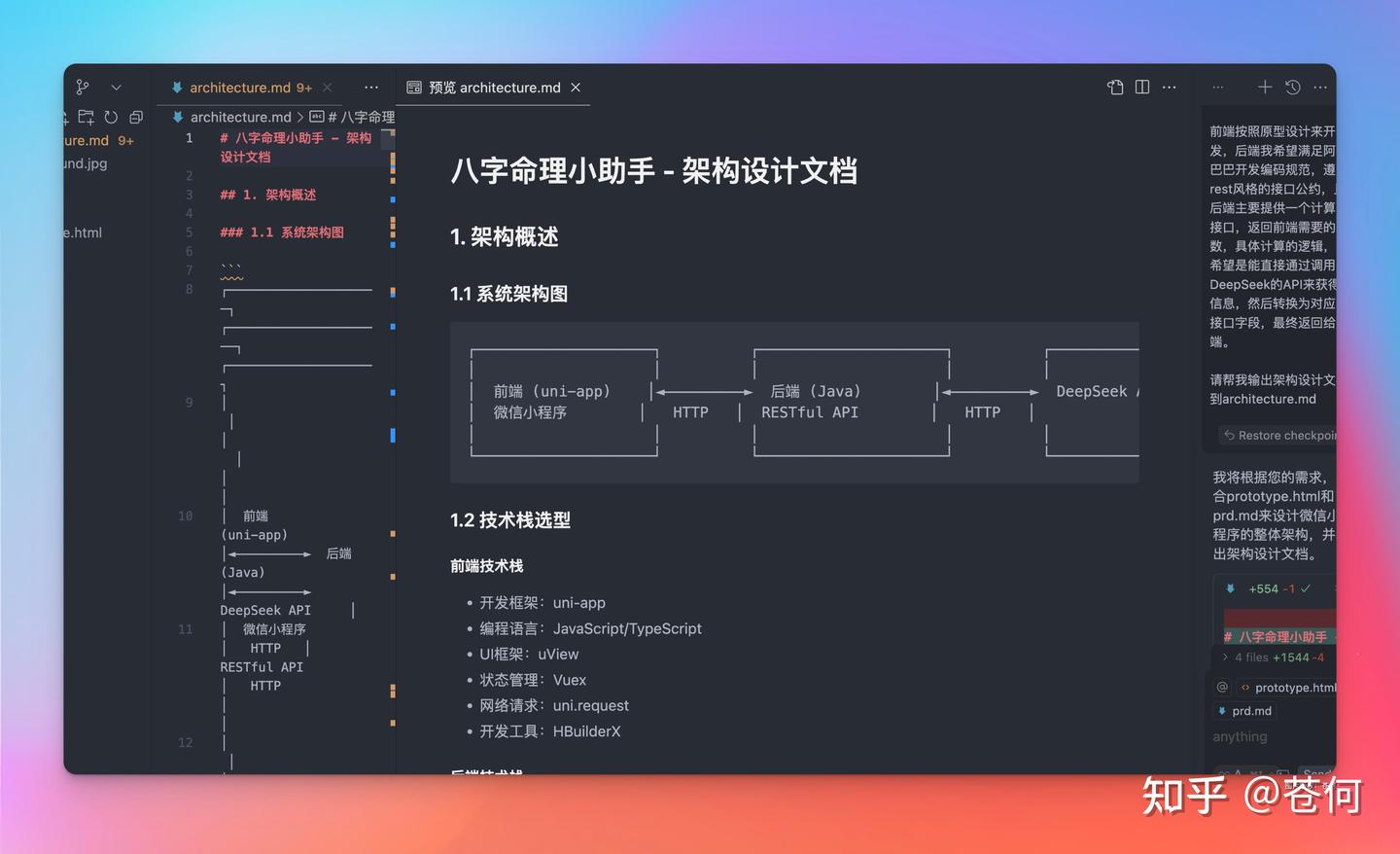The height and width of the screenshot is (854, 1400).
Task: Click the editor minimap scrollbar
Action: pyautogui.click(x=393, y=436)
